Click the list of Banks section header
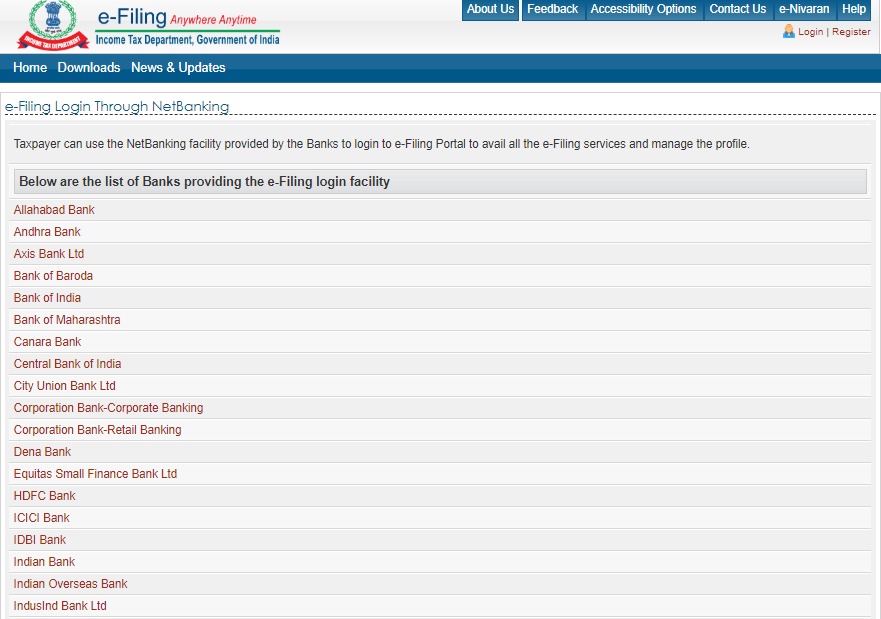881x619 pixels. pos(440,181)
